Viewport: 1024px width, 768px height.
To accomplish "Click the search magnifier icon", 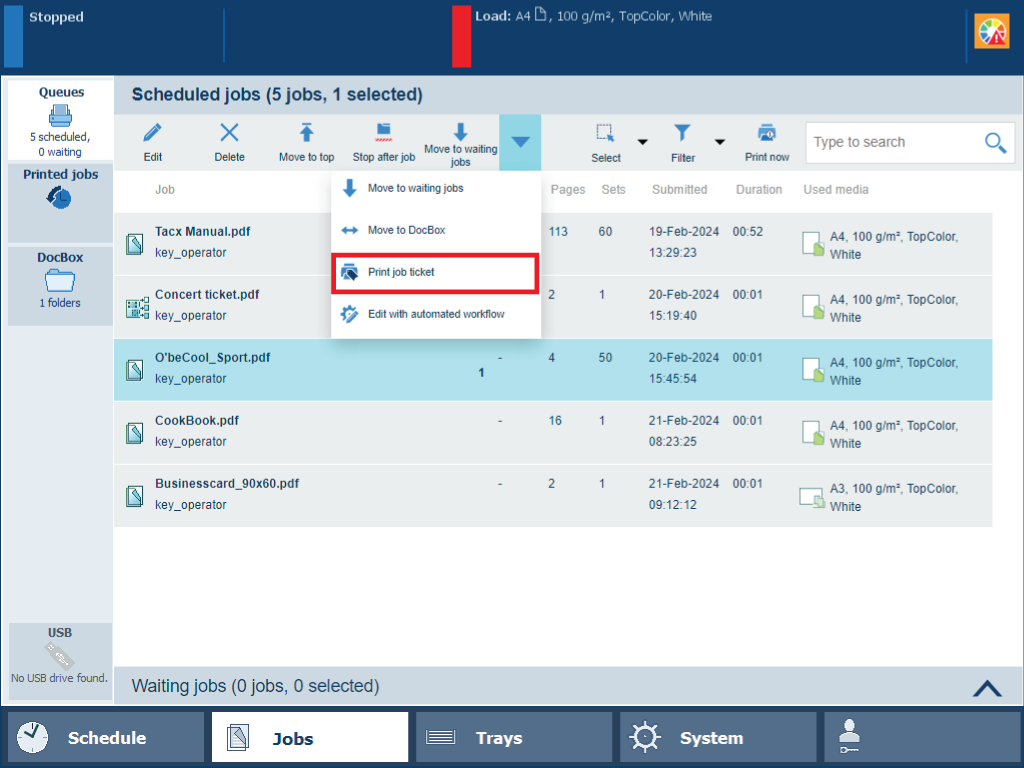I will pos(995,143).
